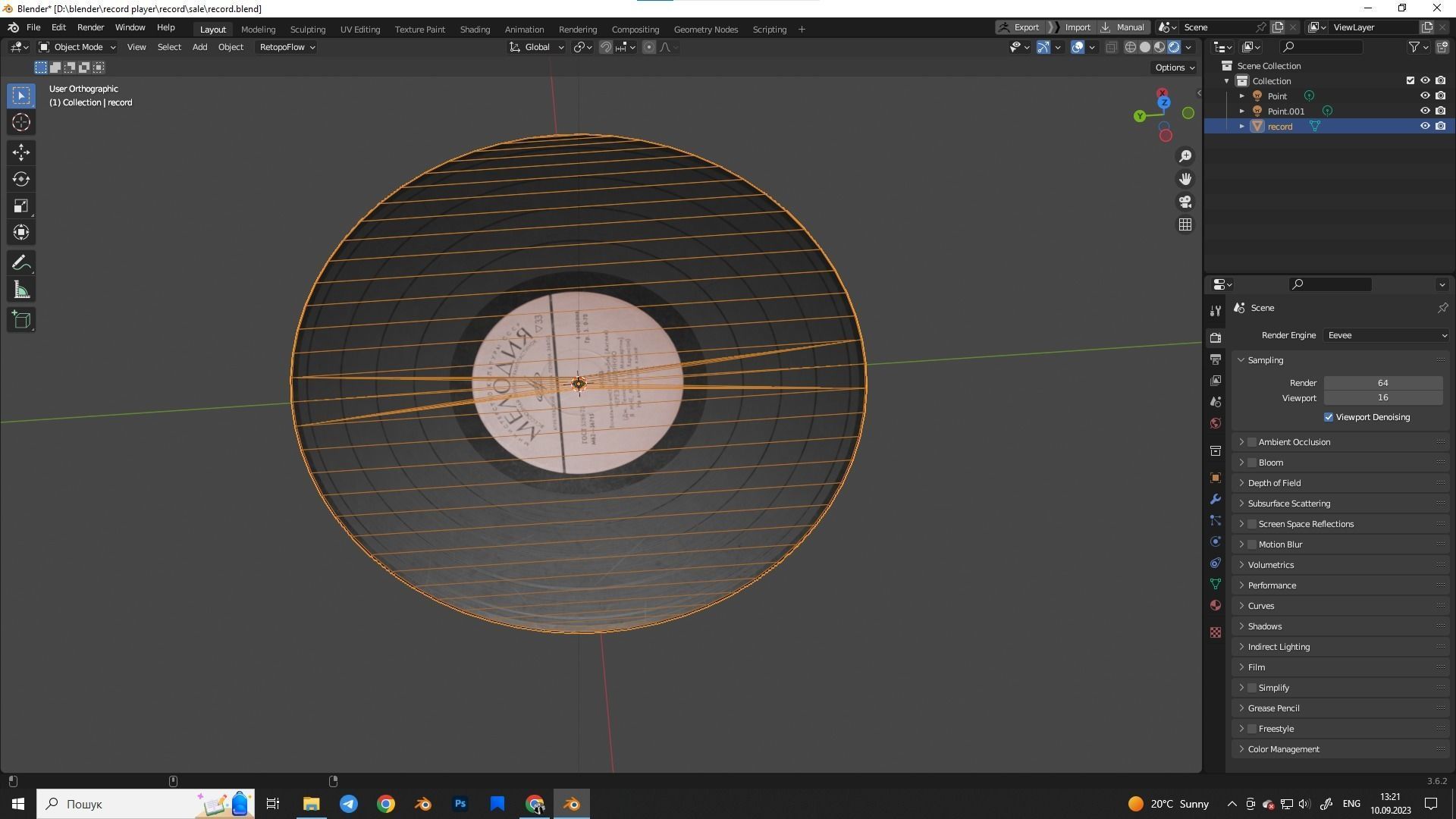The height and width of the screenshot is (819, 1456).
Task: Open Photoshop from the Windows taskbar
Action: [x=460, y=804]
